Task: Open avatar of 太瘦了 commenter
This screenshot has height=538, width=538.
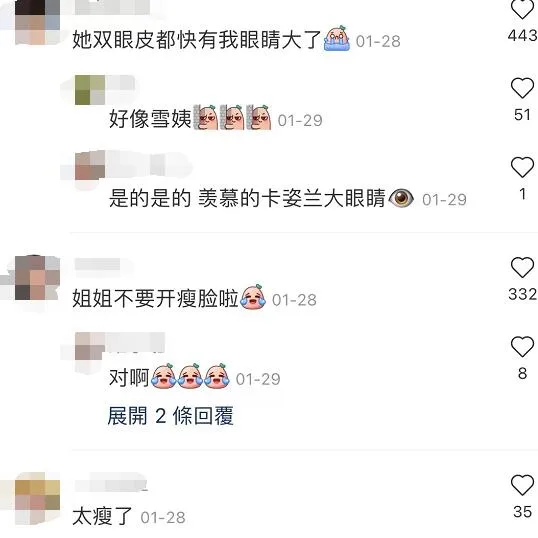Action: click(x=37, y=498)
